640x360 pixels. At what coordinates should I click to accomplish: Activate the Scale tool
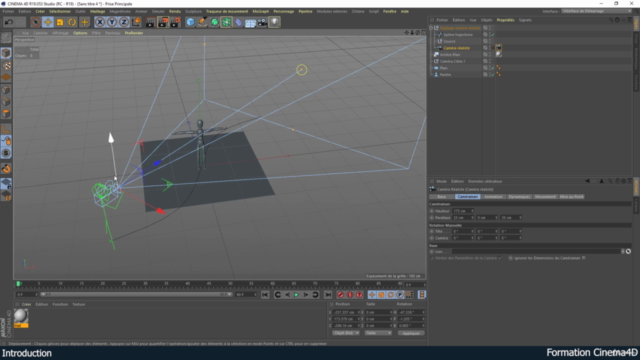coord(60,22)
